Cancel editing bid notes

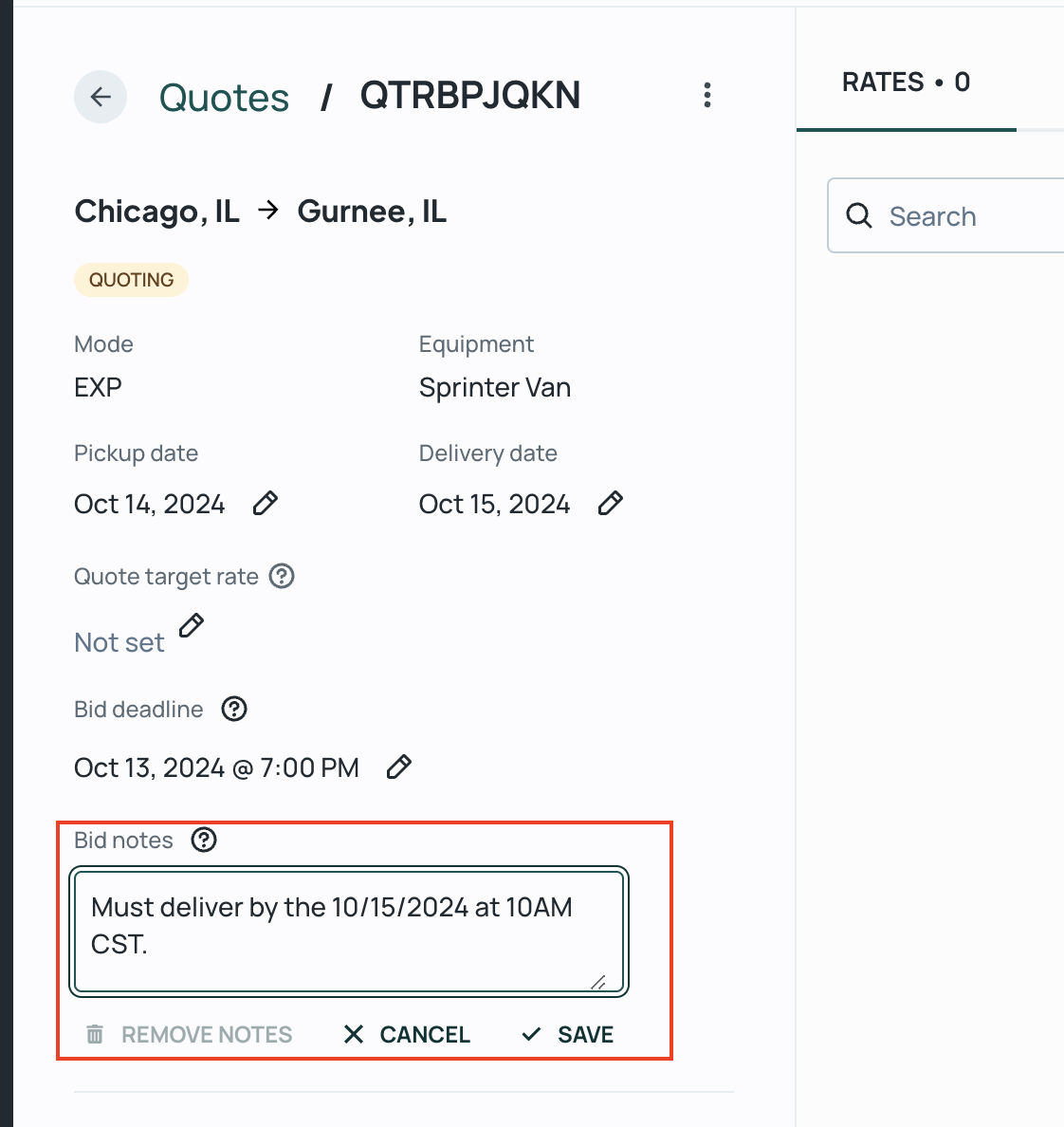click(x=407, y=1034)
